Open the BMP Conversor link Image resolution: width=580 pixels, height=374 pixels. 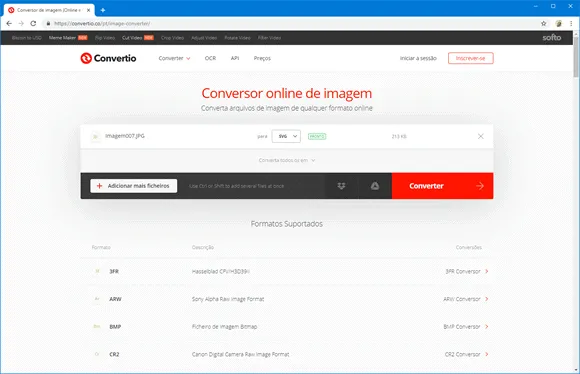[462, 326]
